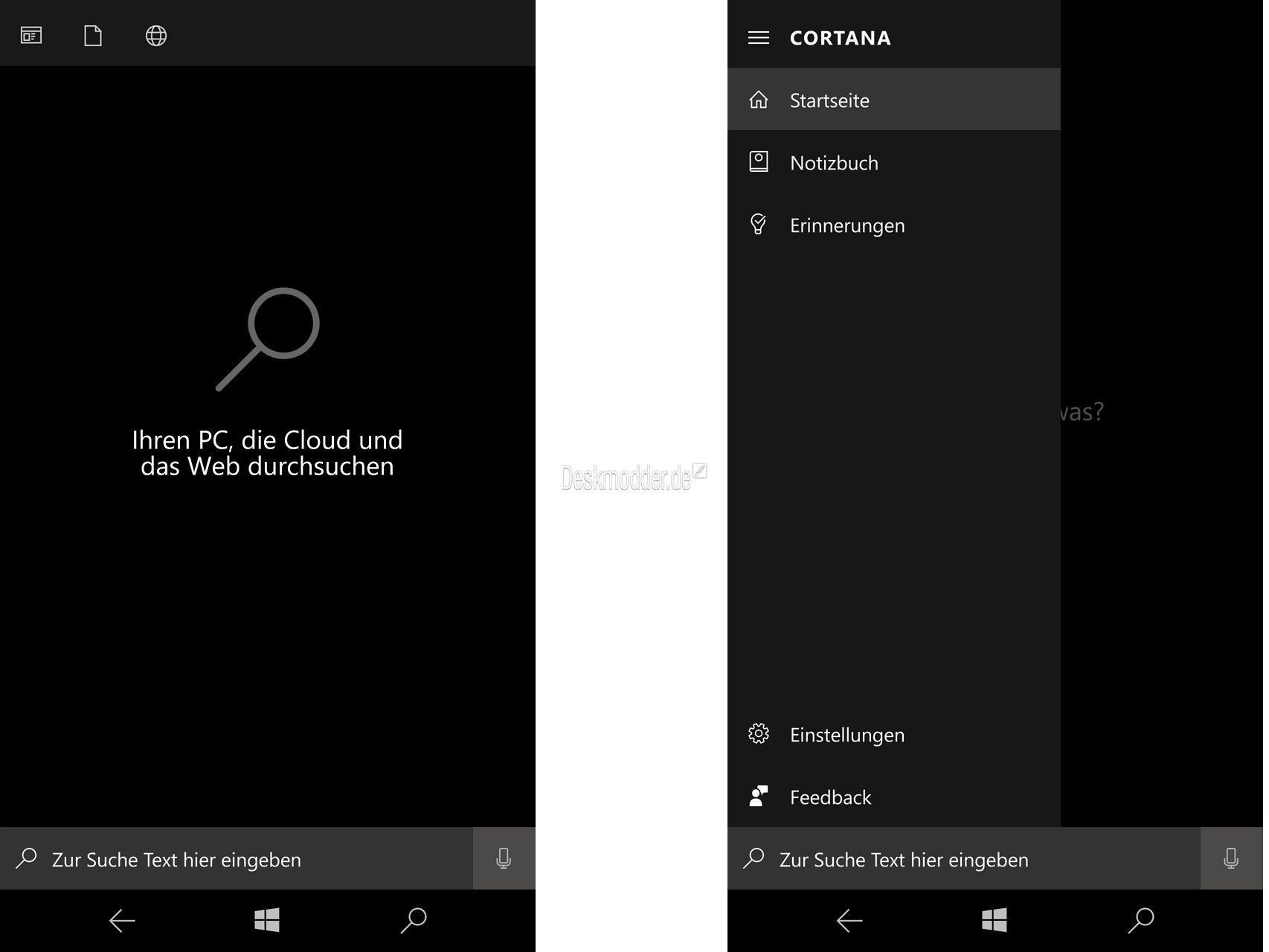Tap Windows start button in right phone navigation bar
This screenshot has height=952, width=1269.
point(995,921)
